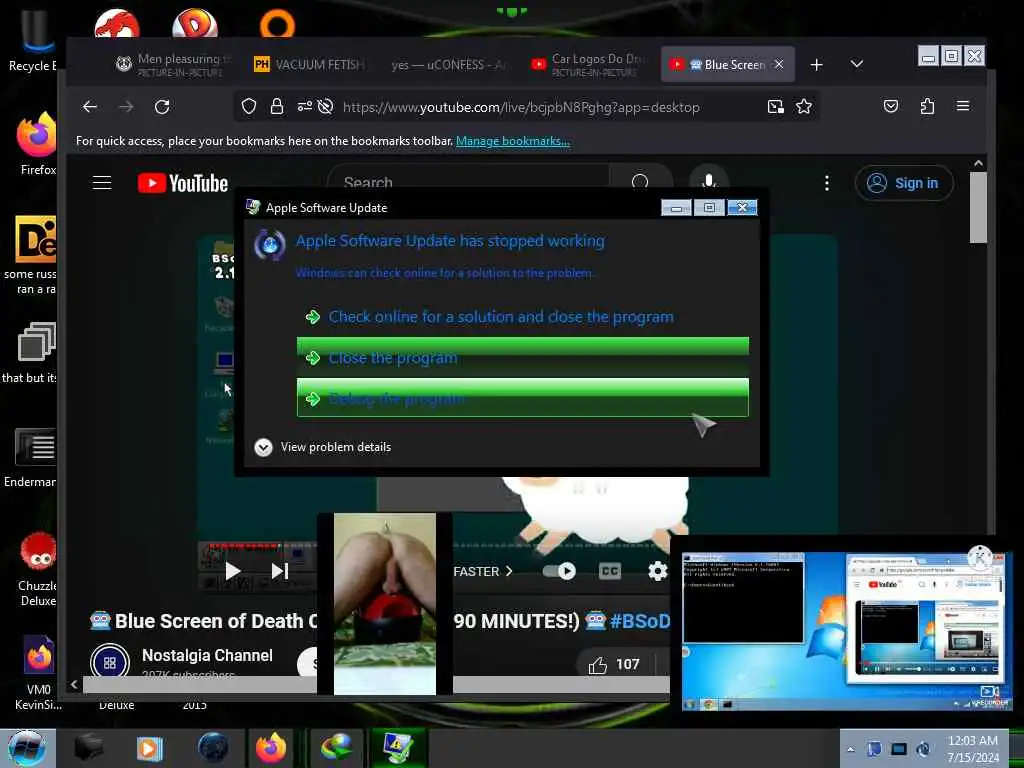Open Nostalgia Channel name link
Image resolution: width=1024 pixels, height=768 pixels.
[x=207, y=655]
